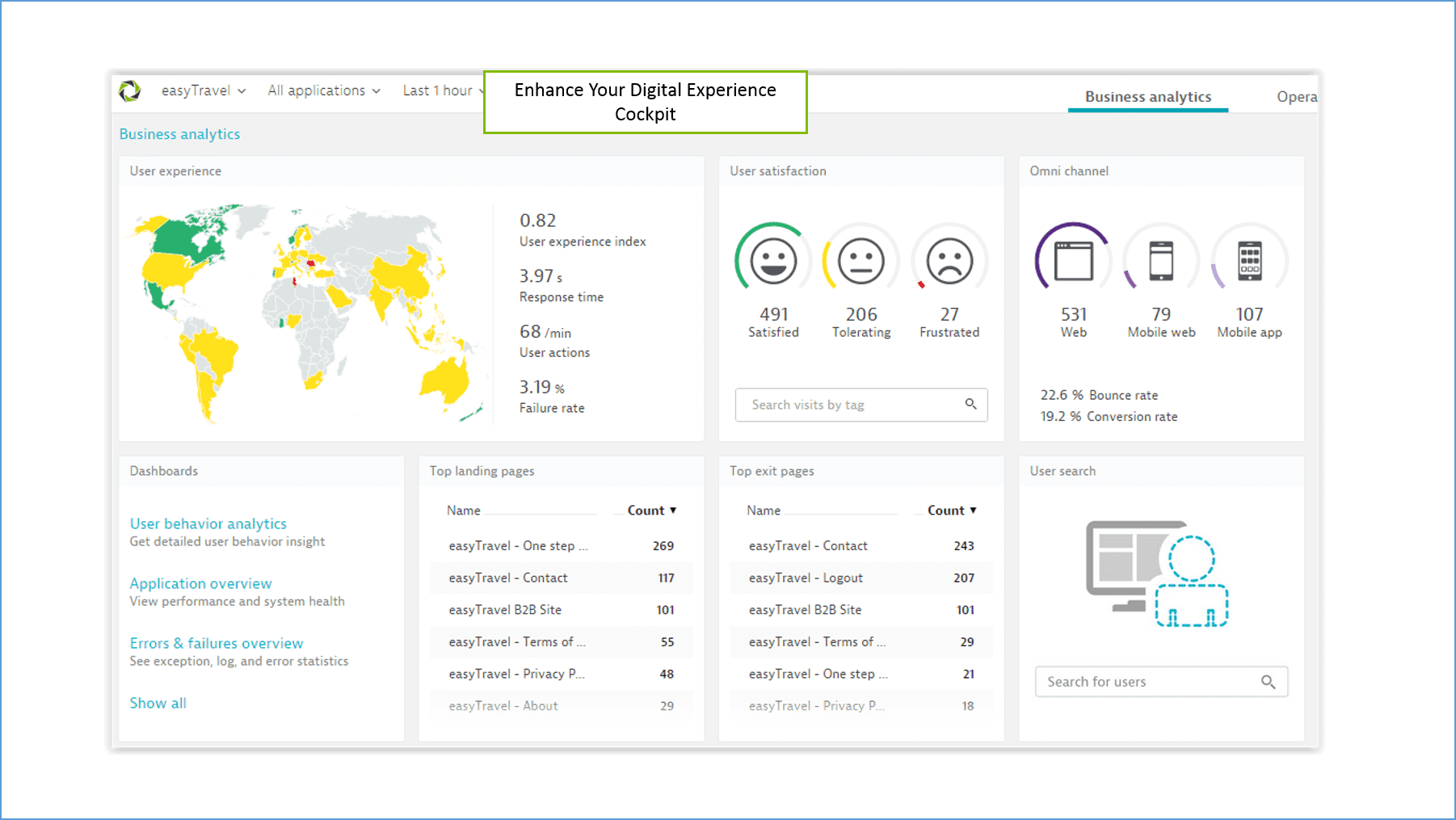
Task: Click the 3.97 s Response time value
Action: click(541, 276)
